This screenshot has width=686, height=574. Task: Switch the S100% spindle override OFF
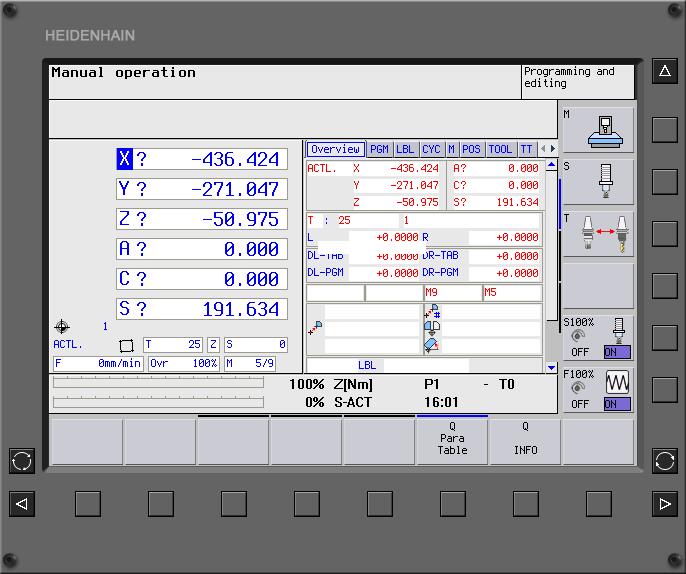tap(580, 353)
